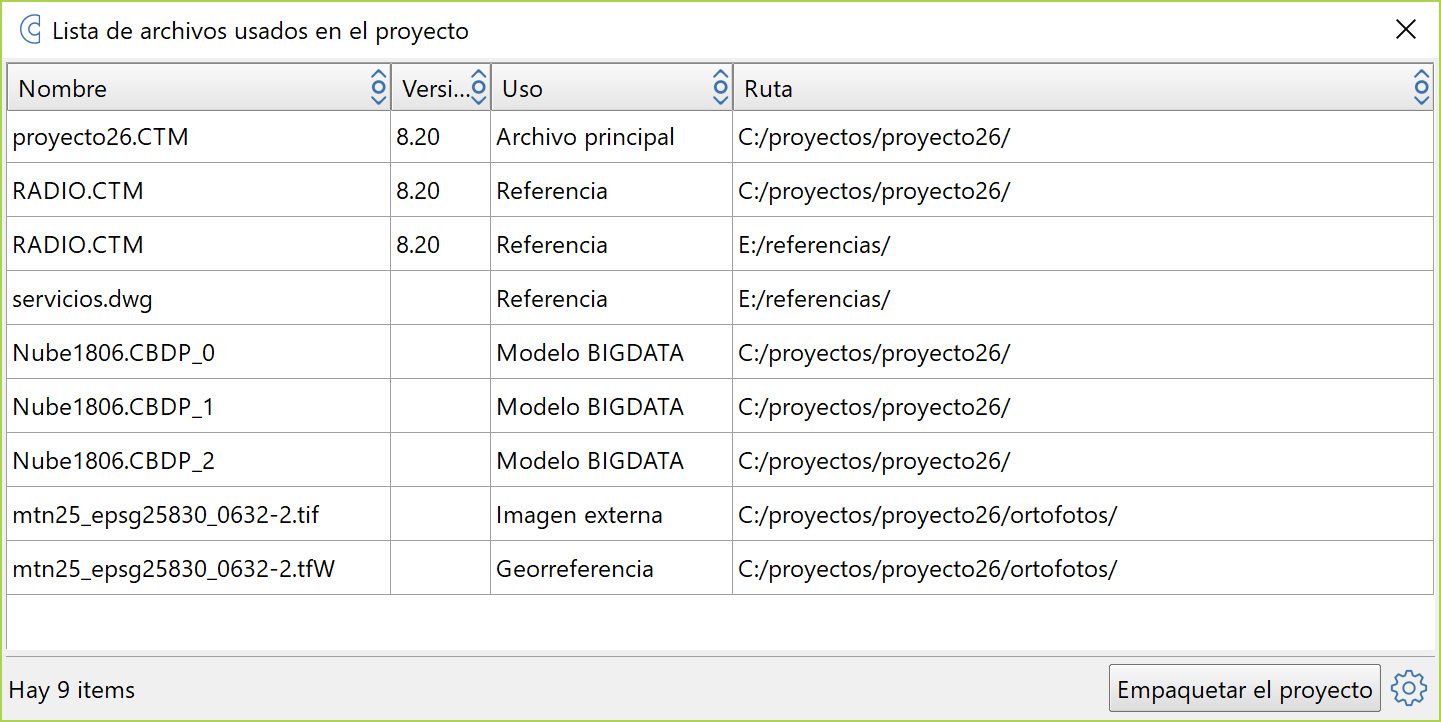Select the proyecto26.CTM archivo principal row
Screen dimensions: 1441x722
tap(400, 137)
